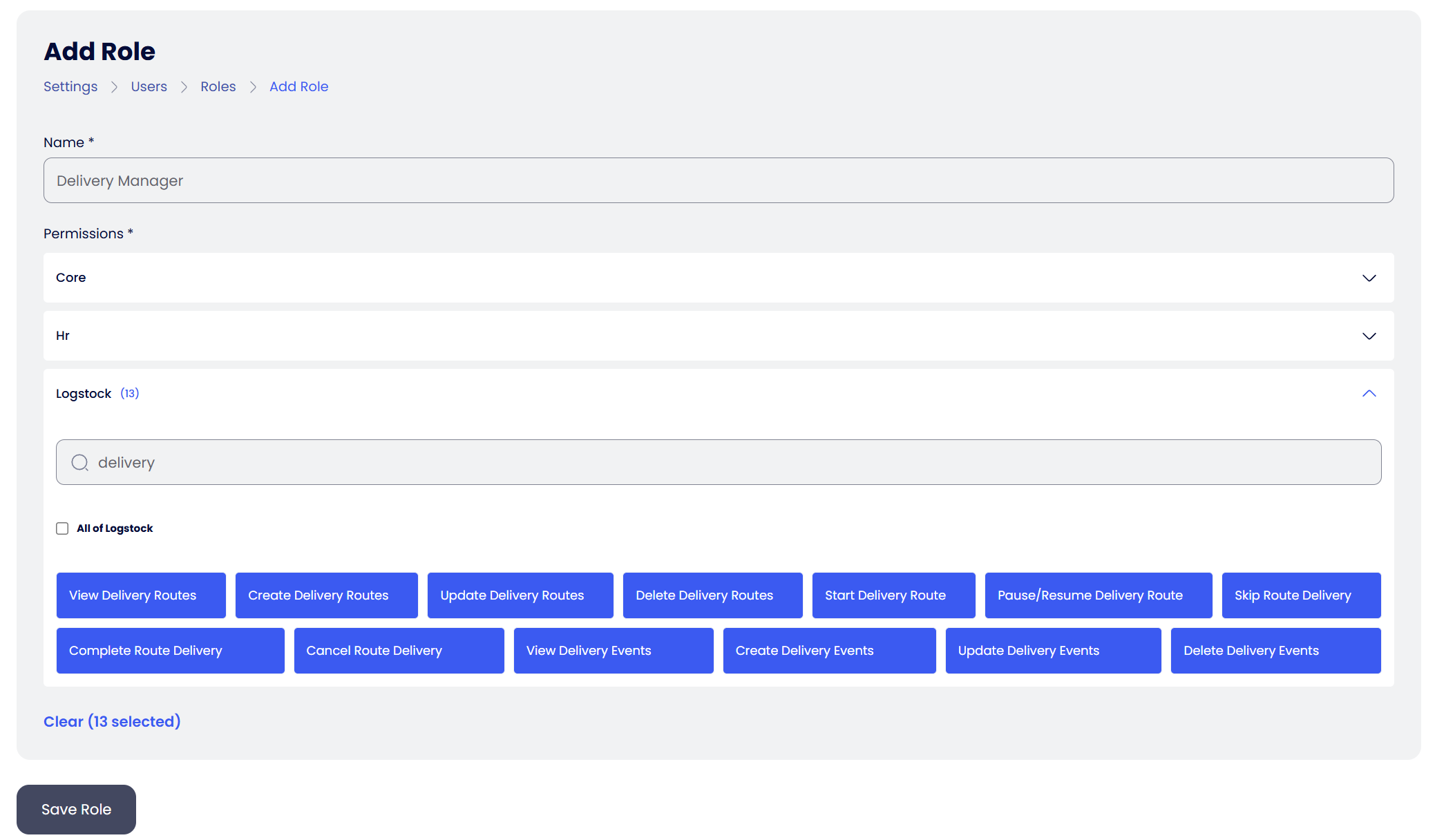Deselect Cancel Route Delivery permission
1435x840 pixels.
point(399,650)
